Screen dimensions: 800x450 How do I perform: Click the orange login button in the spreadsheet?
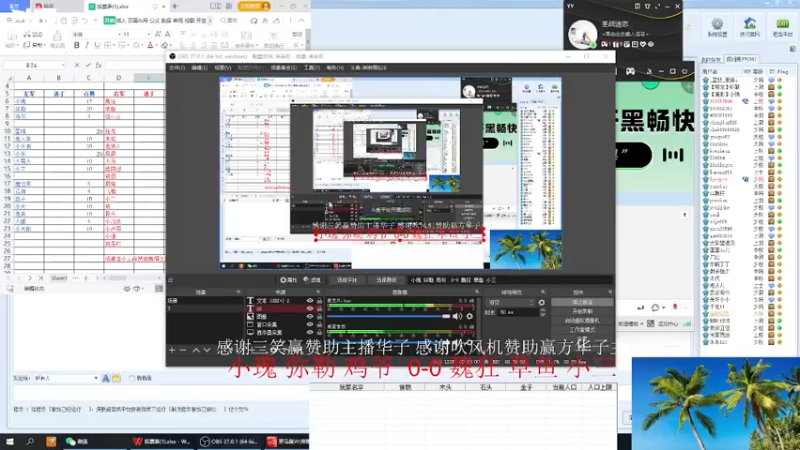(x=254, y=6)
